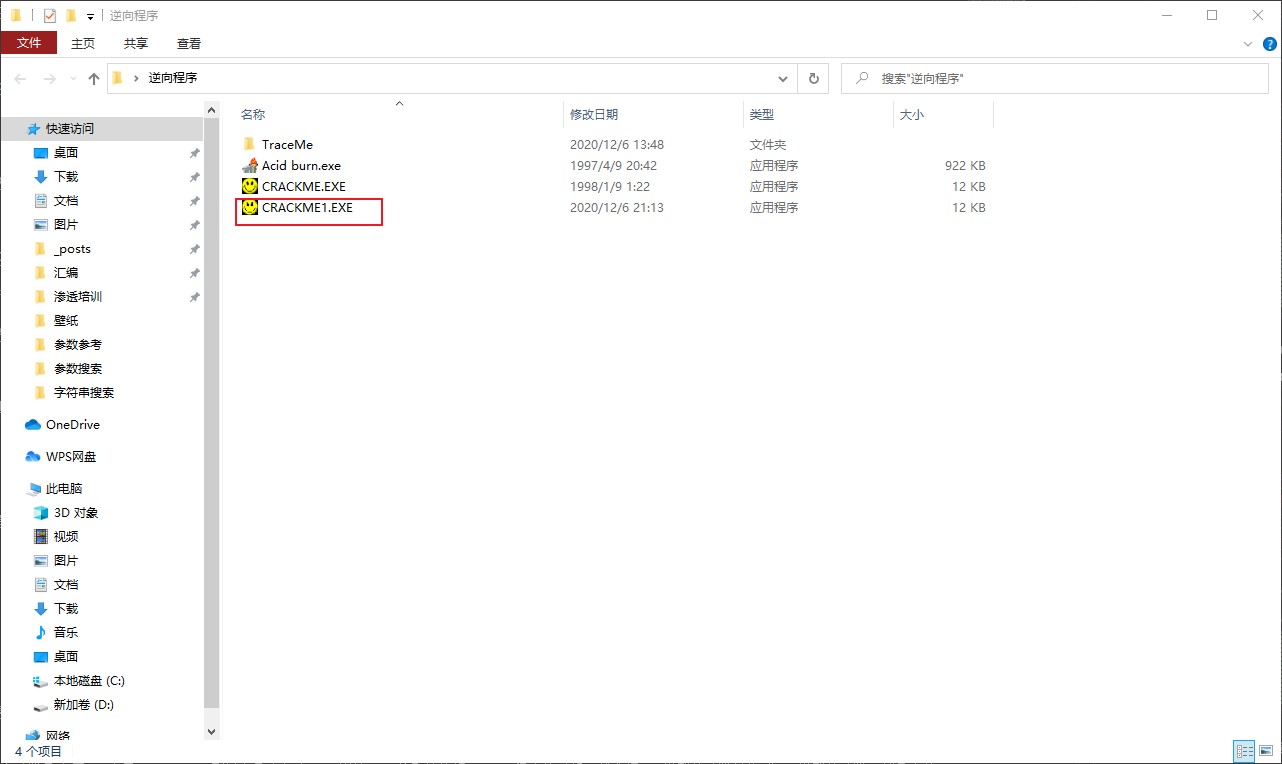Sort files by the 修改日期 column header

point(654,115)
